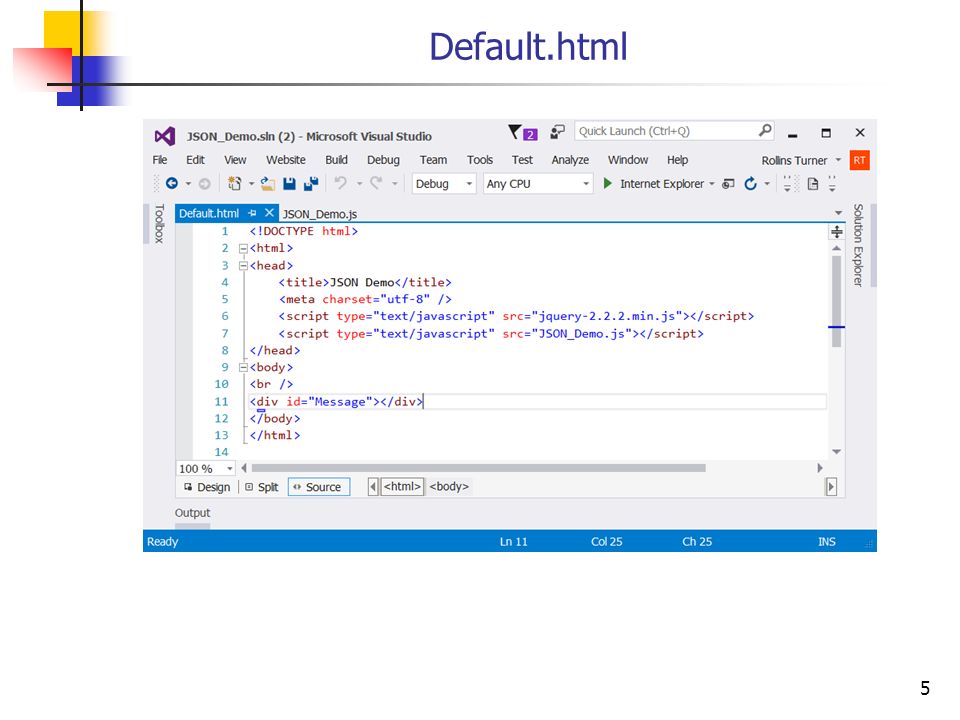The image size is (960, 720).
Task: Open the Solution Explorer side panel
Action: click(858, 245)
